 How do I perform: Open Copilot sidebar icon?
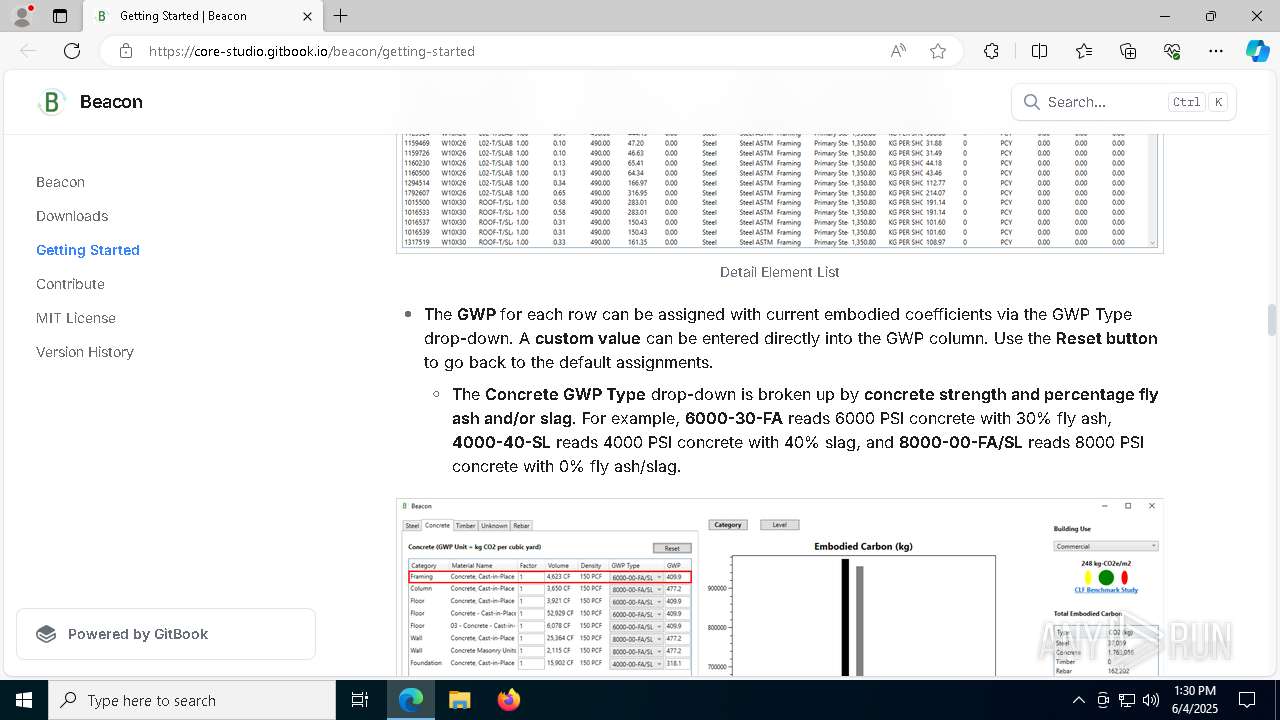[1257, 51]
